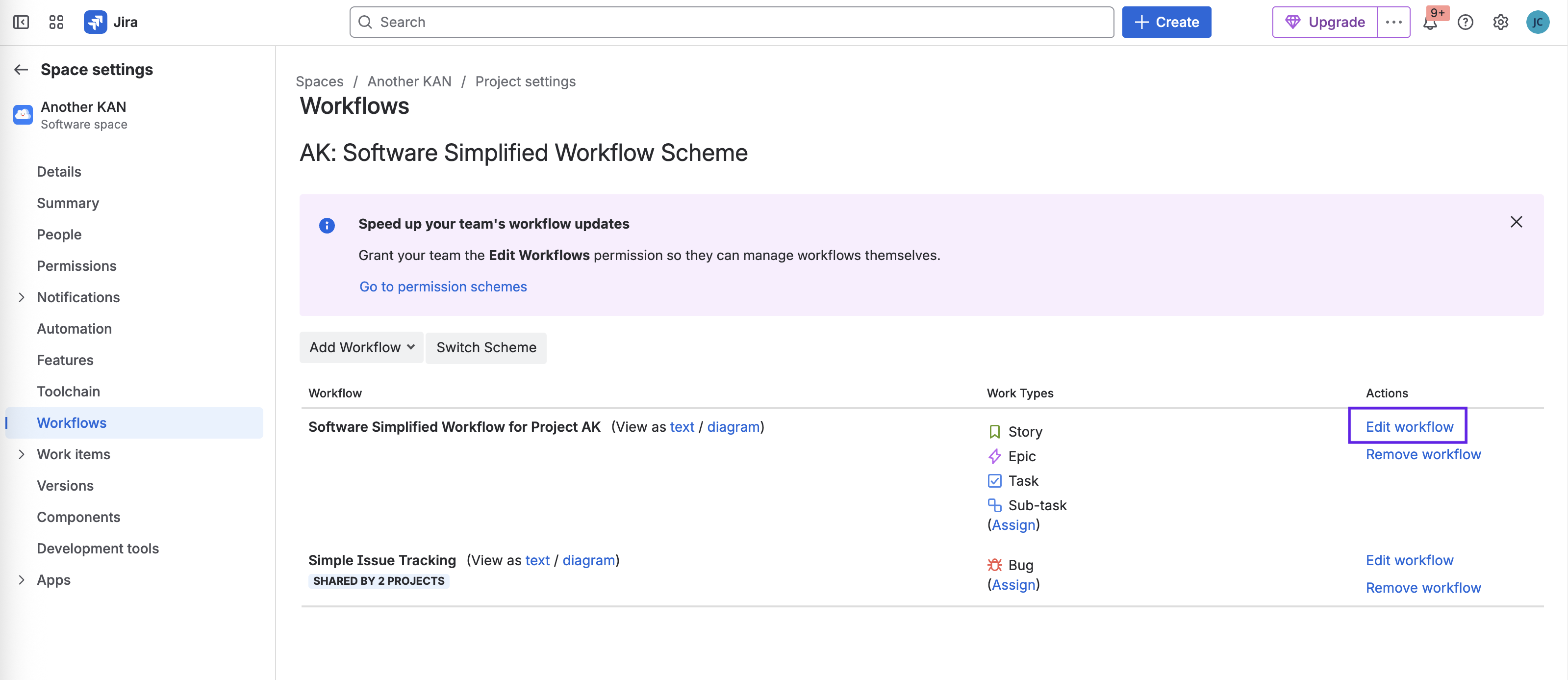Expand the Apps sidebar section
The width and height of the screenshot is (1568, 680).
(x=21, y=580)
